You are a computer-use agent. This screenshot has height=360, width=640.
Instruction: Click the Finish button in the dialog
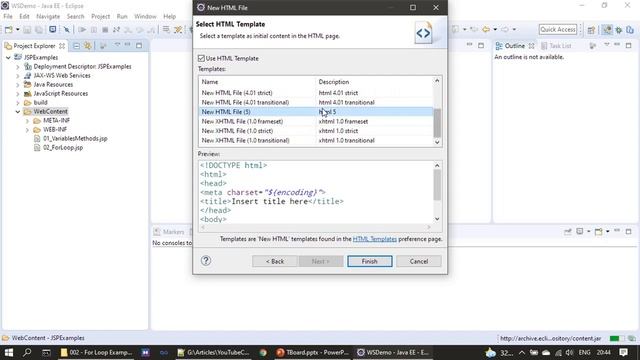tap(369, 261)
